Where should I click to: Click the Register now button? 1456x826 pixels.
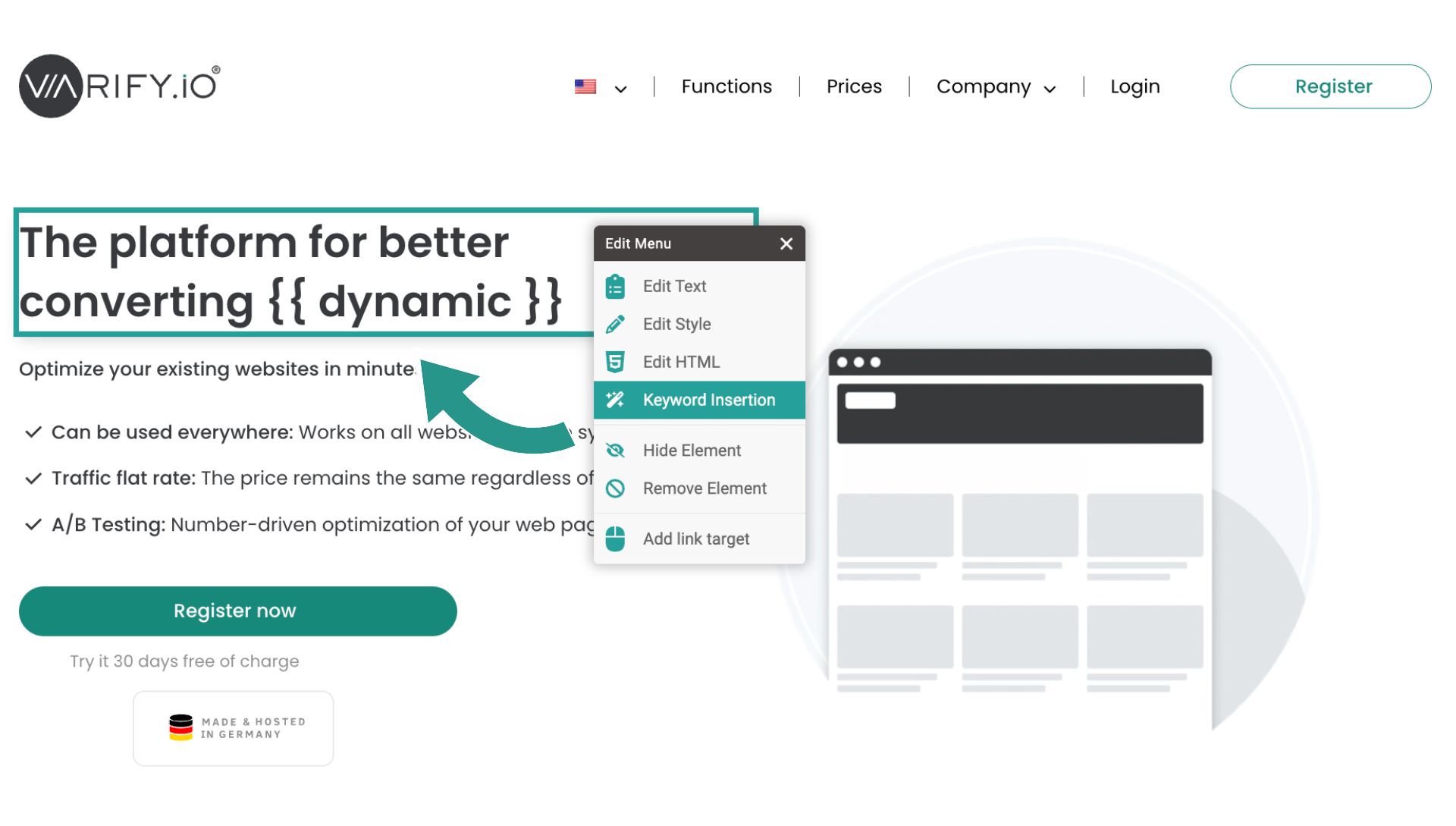coord(238,611)
